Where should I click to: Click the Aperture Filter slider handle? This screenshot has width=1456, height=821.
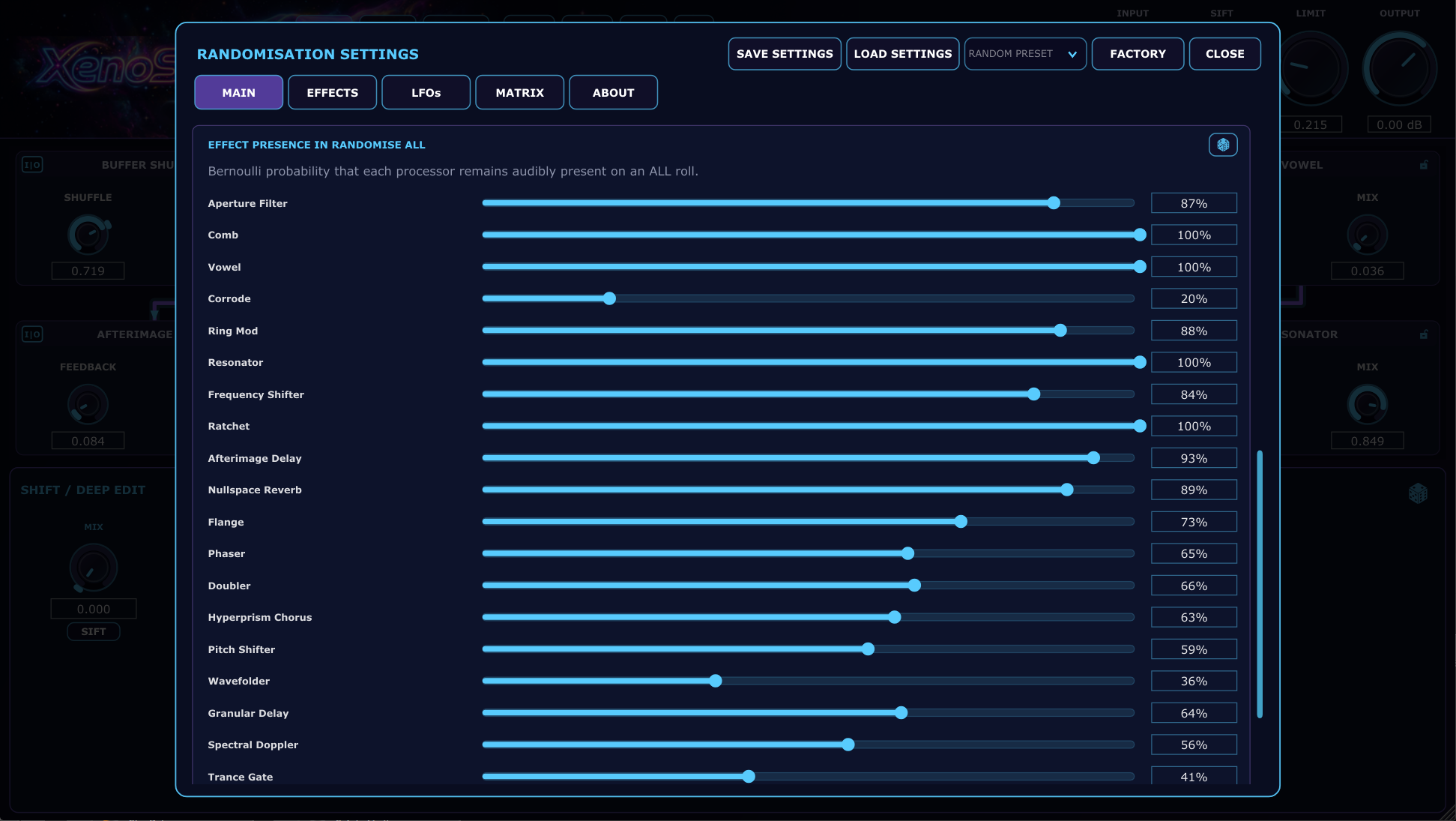tap(1054, 203)
